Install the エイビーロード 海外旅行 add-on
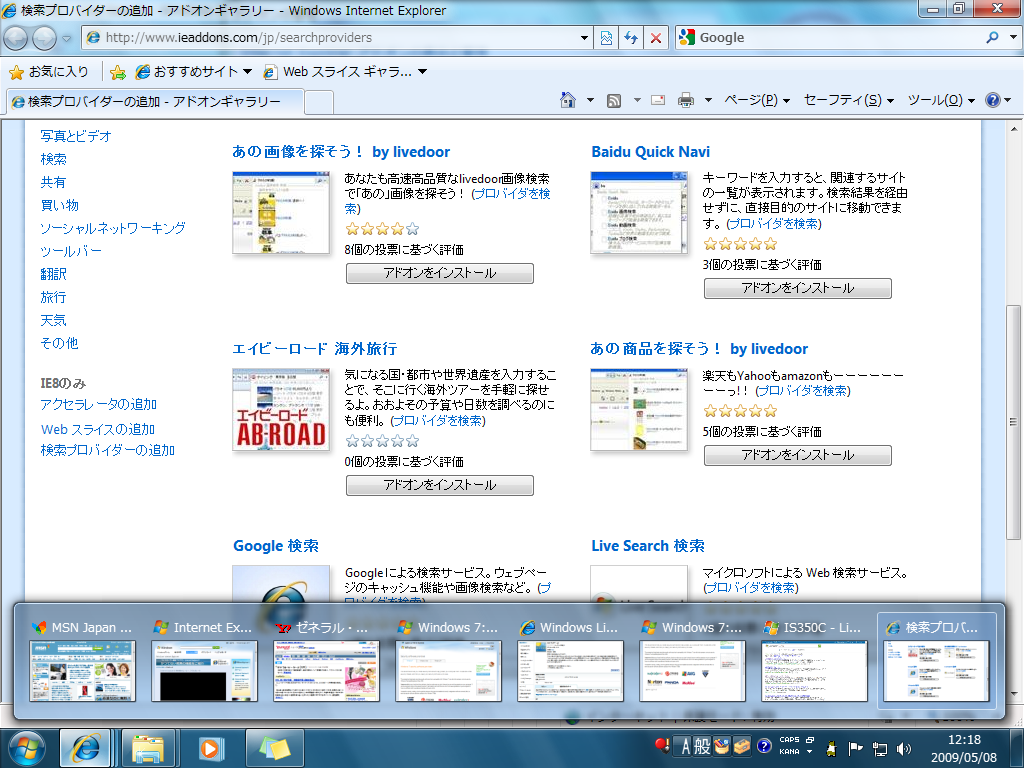The width and height of the screenshot is (1024, 768). point(440,485)
